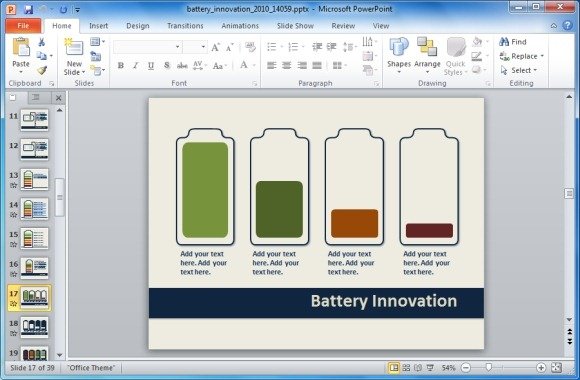
Task: Cut selection with the scissors icon
Action: click(42, 42)
